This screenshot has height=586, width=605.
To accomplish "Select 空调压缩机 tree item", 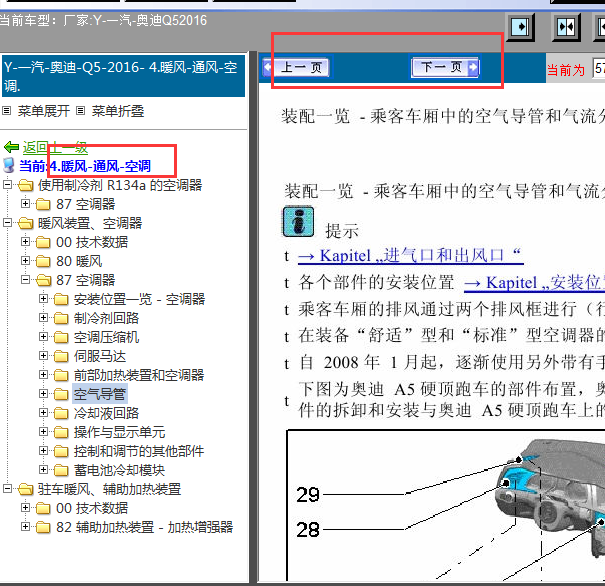I will click(106, 337).
